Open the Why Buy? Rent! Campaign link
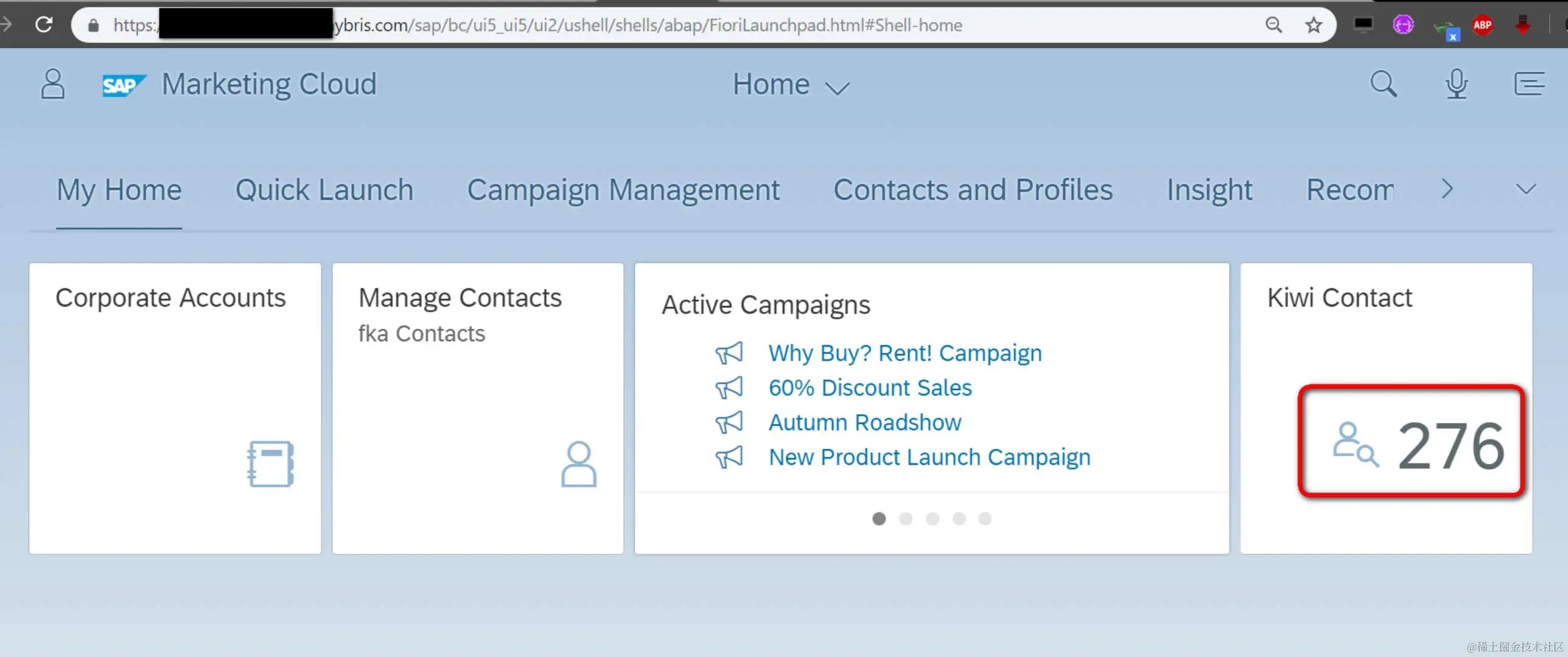 tap(905, 353)
